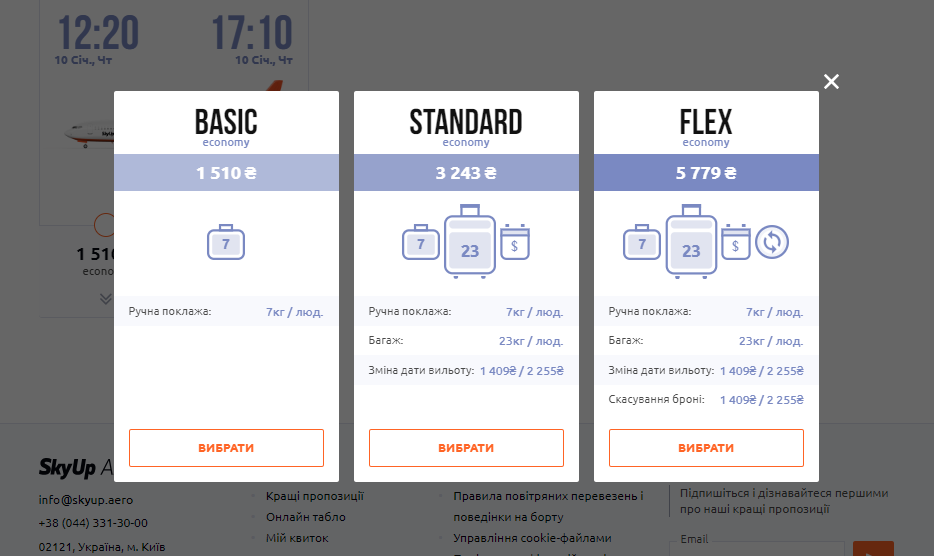The image size is (934, 556).
Task: Click the Email subscription input field
Action: [x=760, y=548]
